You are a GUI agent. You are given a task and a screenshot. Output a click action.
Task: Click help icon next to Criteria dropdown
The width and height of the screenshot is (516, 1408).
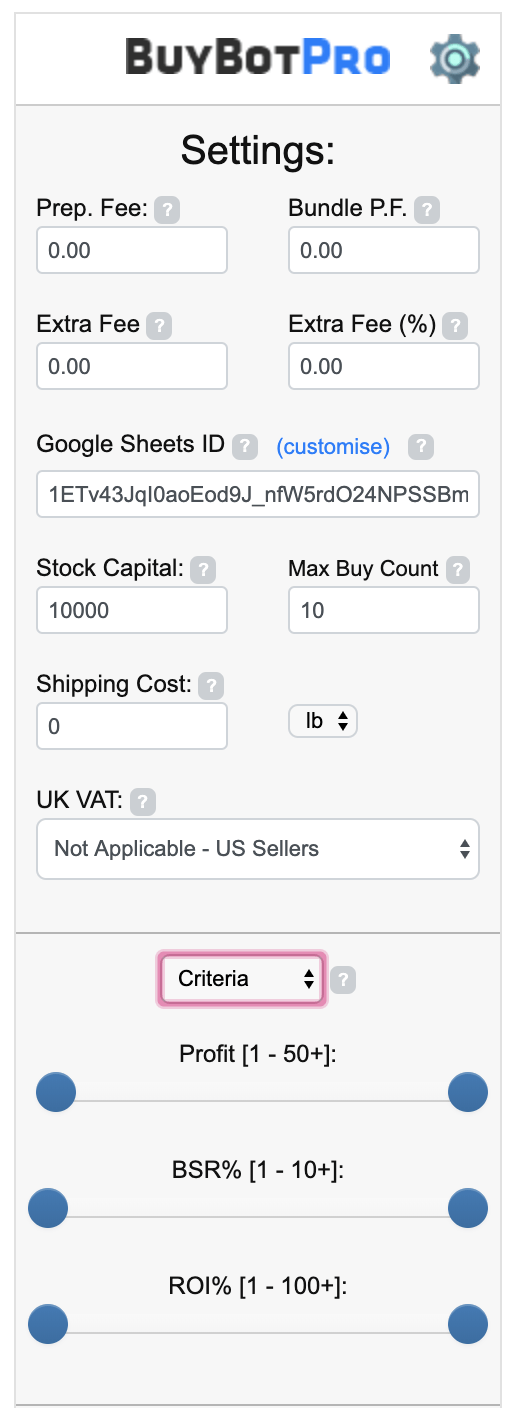pos(343,980)
